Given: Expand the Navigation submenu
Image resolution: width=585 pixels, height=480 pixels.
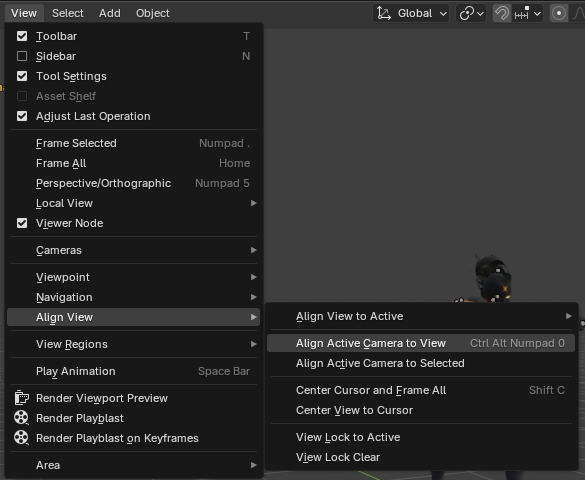Looking at the screenshot, I should point(133,297).
